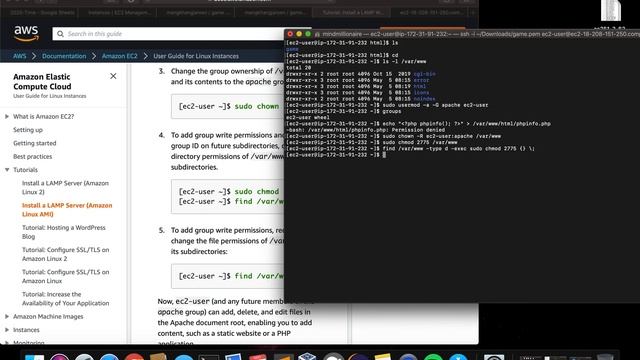640x360 pixels.
Task: Click the 'sudo chmod' code line in step 4
Action: (229, 191)
